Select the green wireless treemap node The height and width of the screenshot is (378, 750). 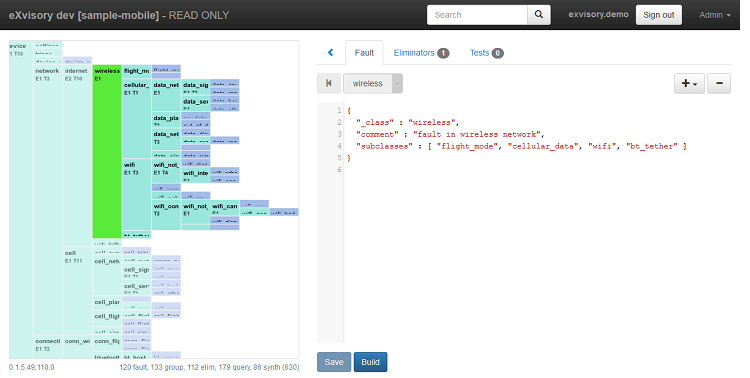tap(107, 151)
